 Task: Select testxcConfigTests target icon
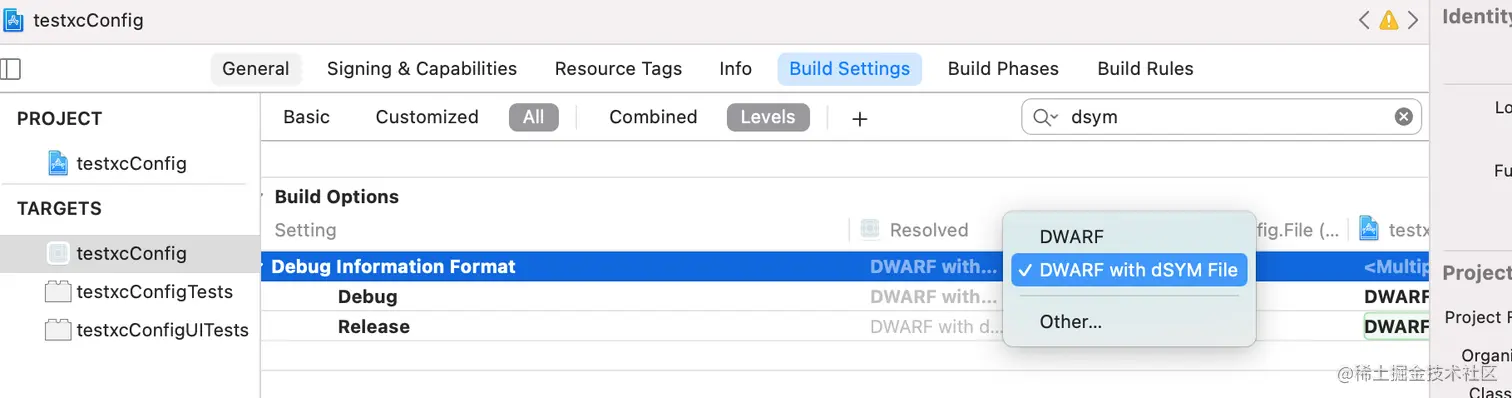(58, 292)
